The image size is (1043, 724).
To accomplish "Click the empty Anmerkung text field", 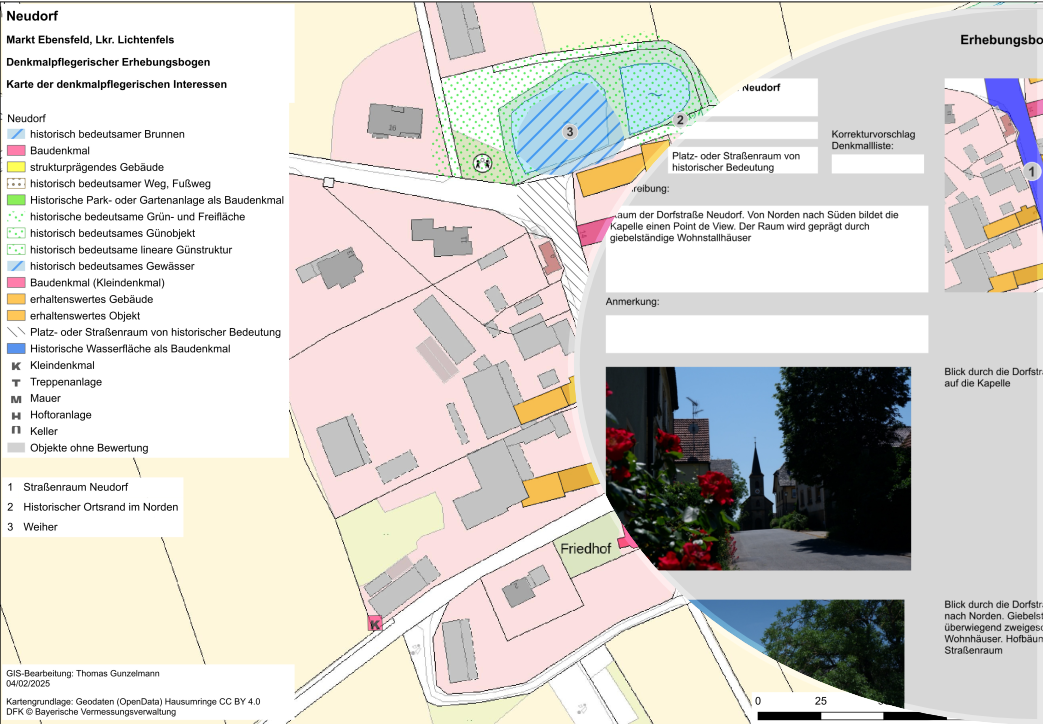I will [766, 334].
